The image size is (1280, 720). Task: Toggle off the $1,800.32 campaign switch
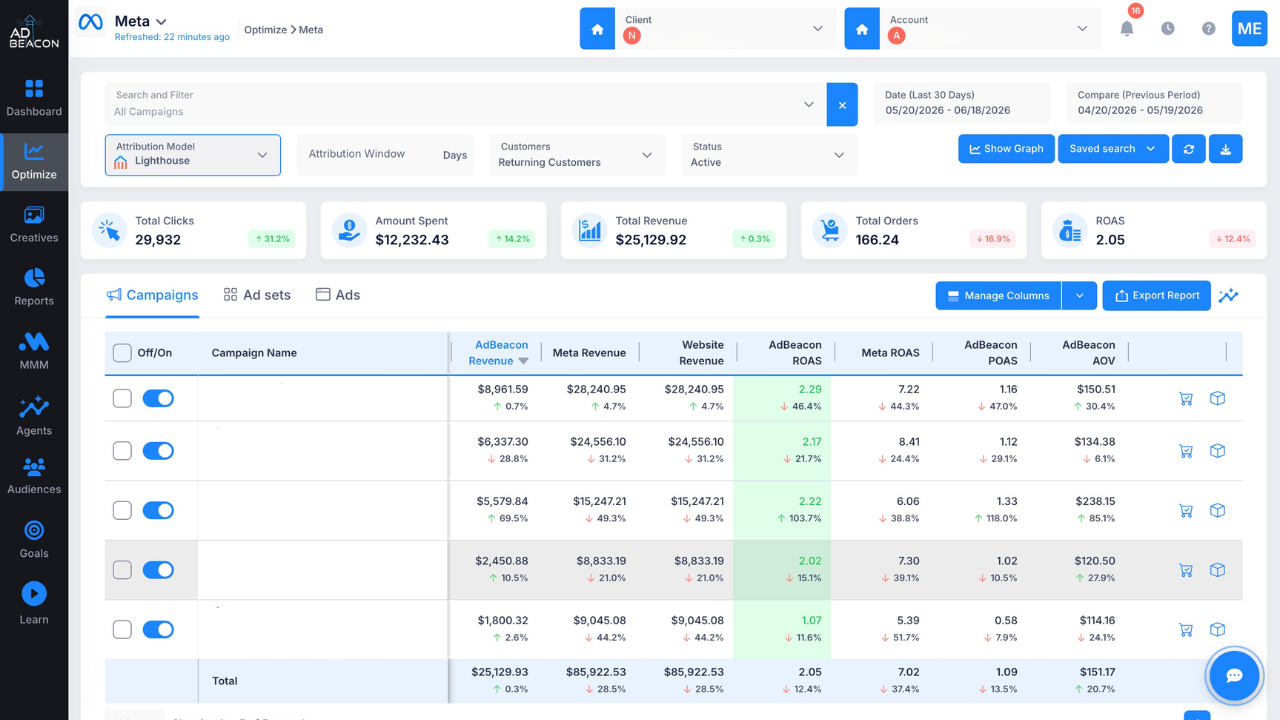158,629
